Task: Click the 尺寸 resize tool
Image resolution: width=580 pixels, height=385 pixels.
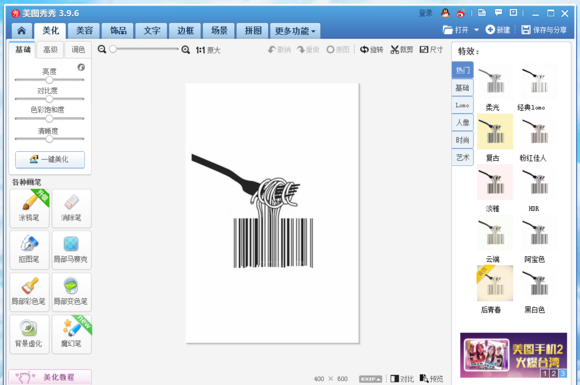Action: pyautogui.click(x=431, y=50)
